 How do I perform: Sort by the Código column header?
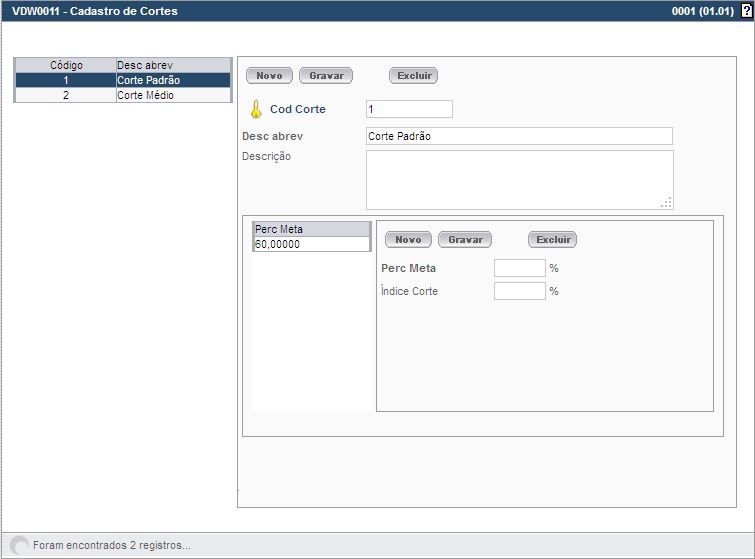[x=66, y=65]
